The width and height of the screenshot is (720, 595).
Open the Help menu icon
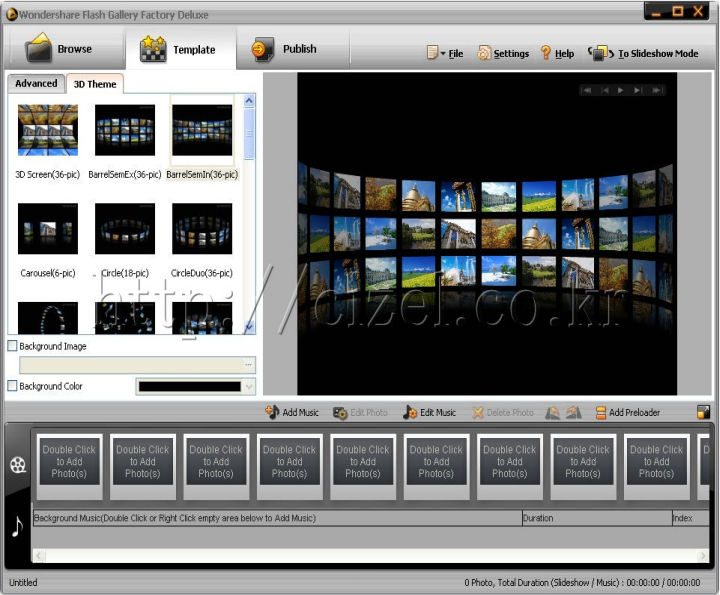(x=546, y=53)
